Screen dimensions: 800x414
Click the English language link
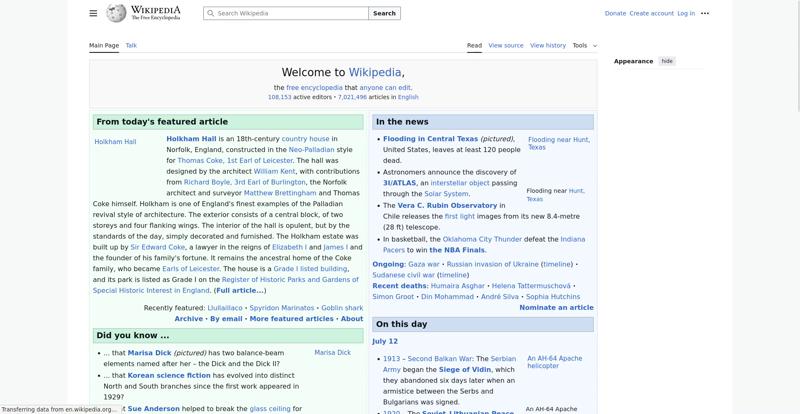(408, 97)
